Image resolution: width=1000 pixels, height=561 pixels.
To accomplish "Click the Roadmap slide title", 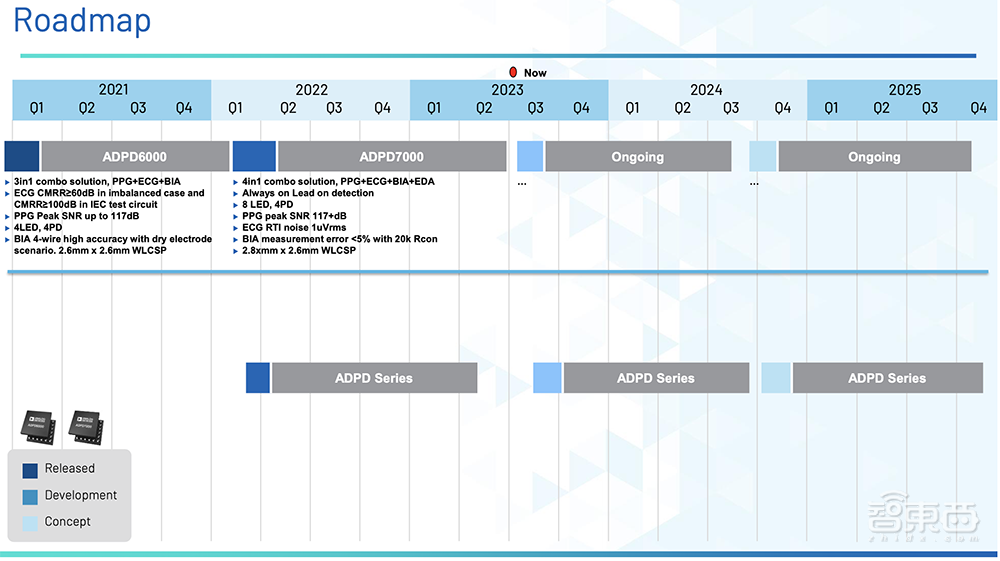I will click(x=82, y=21).
